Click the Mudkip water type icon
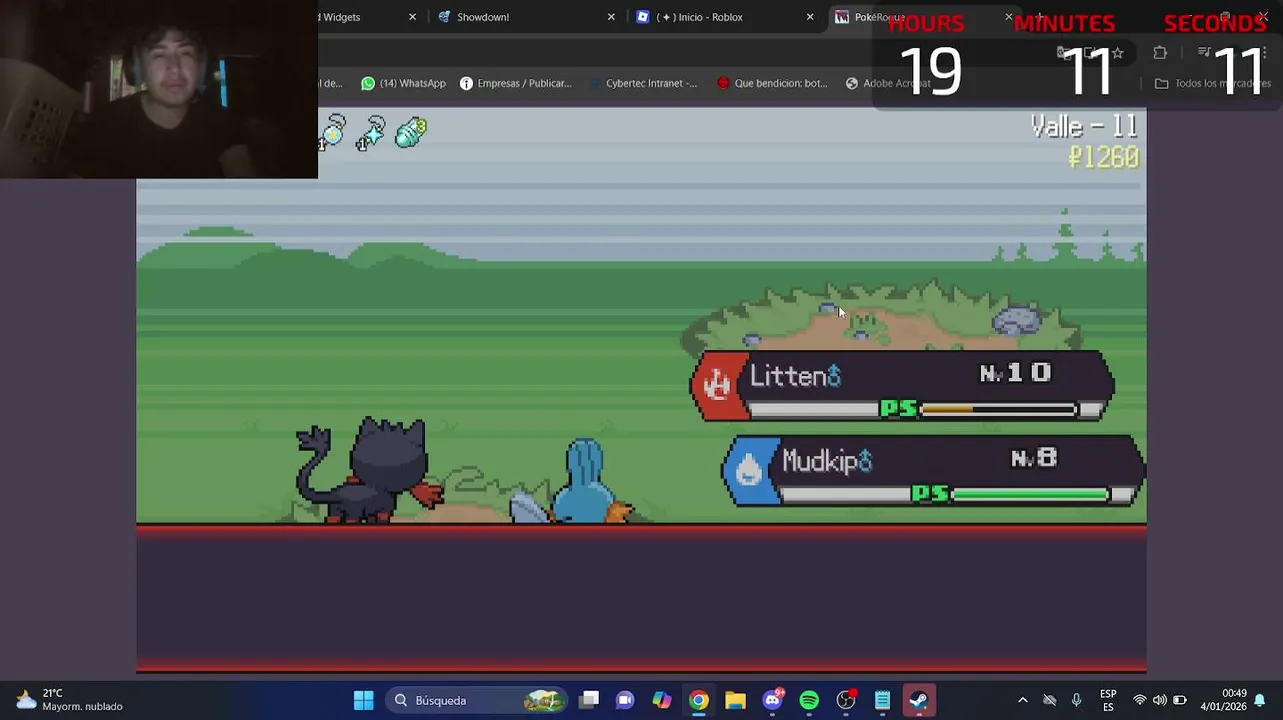 point(749,470)
